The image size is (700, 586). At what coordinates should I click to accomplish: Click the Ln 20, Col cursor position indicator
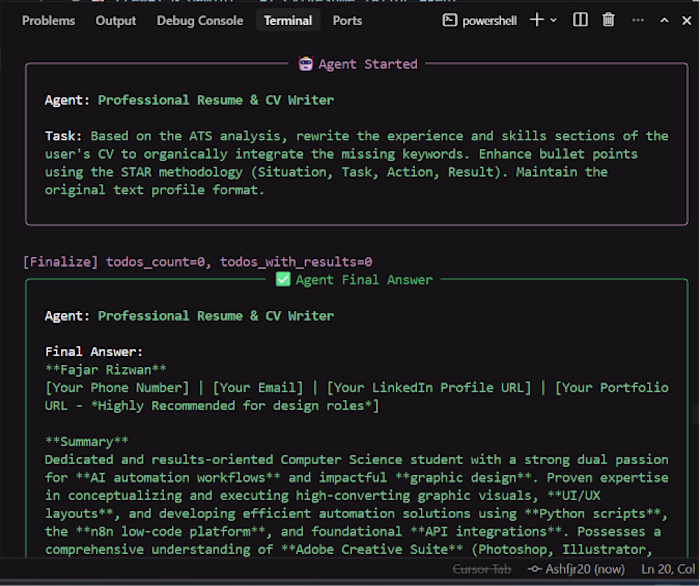pyautogui.click(x=668, y=569)
